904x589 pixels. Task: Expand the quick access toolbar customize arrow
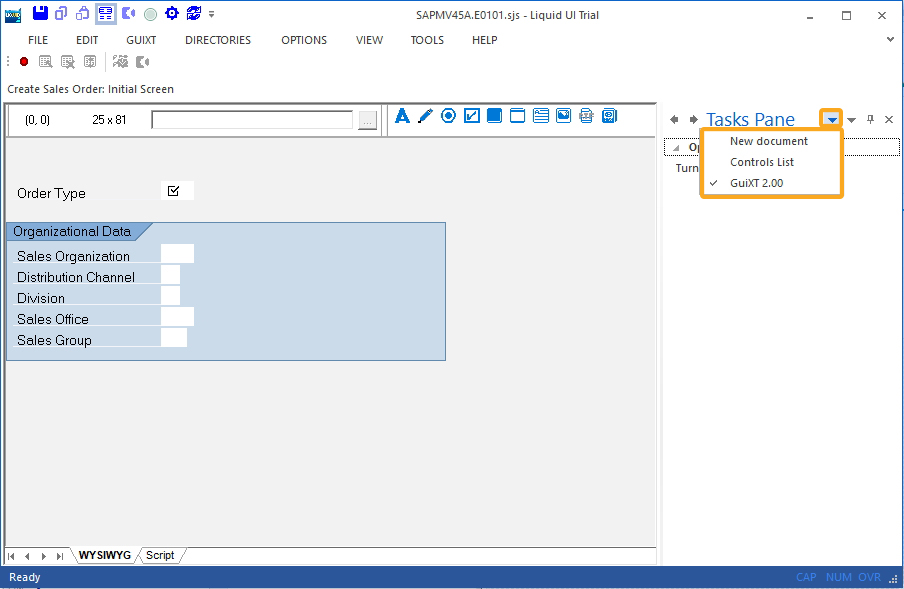(211, 14)
